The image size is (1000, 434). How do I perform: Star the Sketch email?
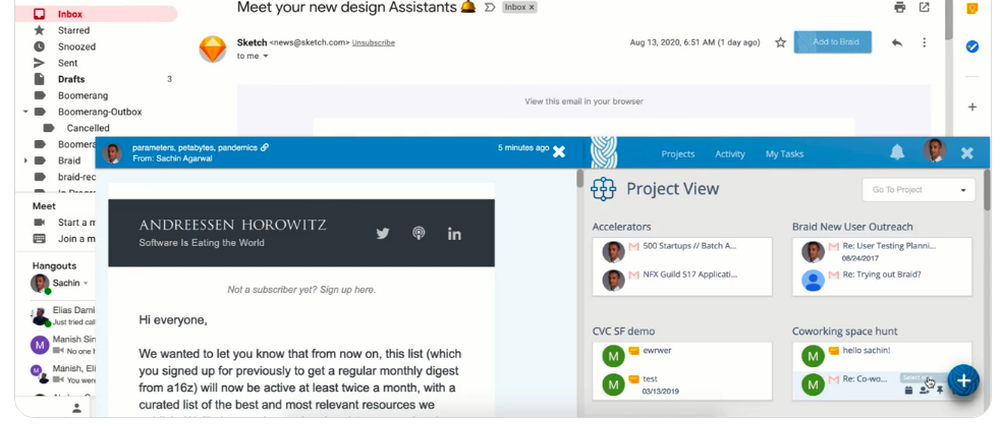tap(780, 43)
